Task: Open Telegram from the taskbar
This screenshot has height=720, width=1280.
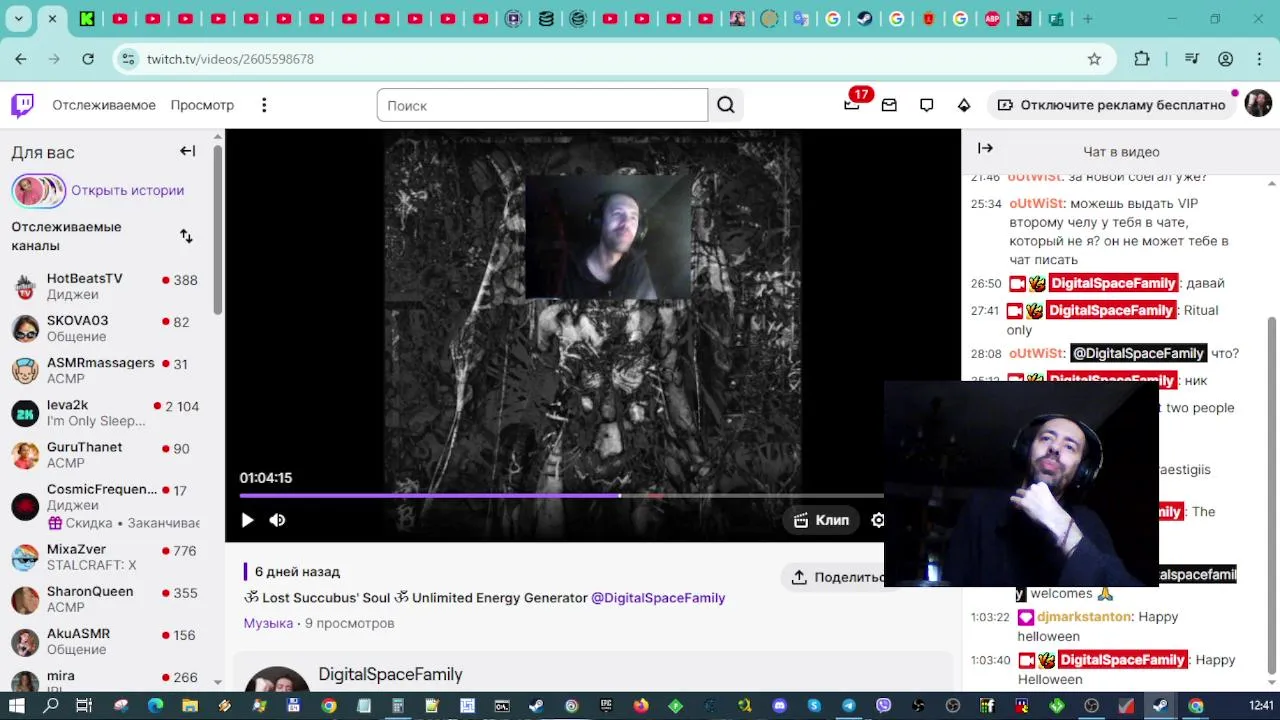Action: (849, 706)
